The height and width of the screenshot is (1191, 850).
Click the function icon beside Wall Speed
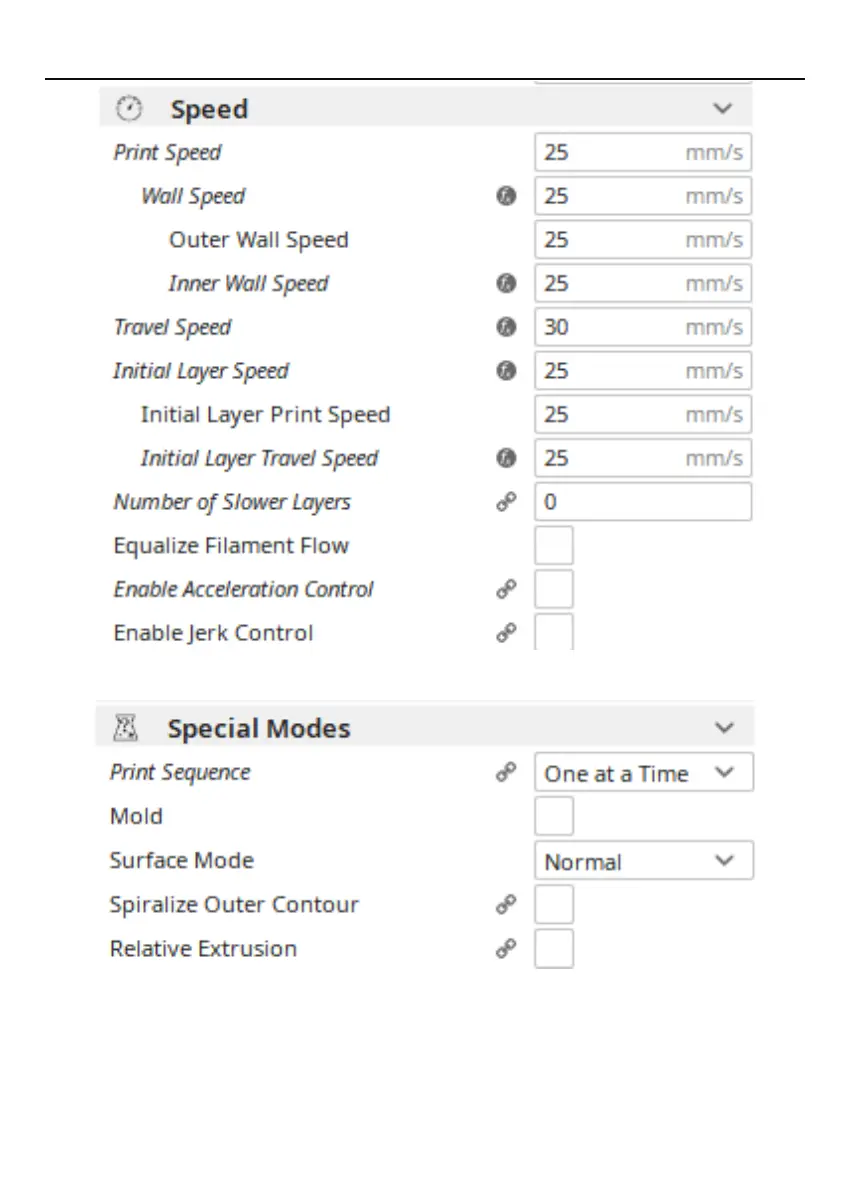tap(507, 196)
